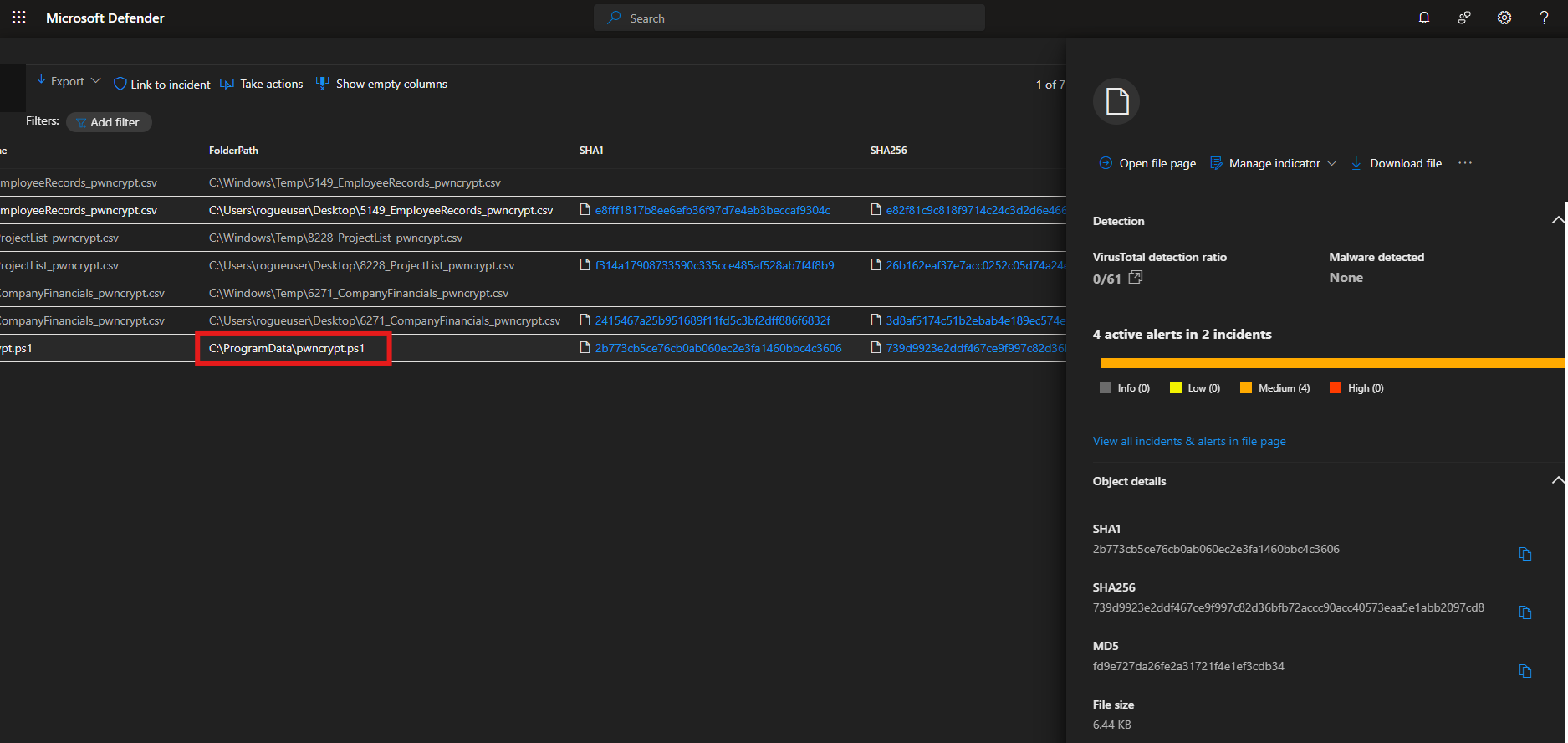Image resolution: width=1568 pixels, height=743 pixels.
Task: Click Show empty columns
Action: tap(381, 84)
